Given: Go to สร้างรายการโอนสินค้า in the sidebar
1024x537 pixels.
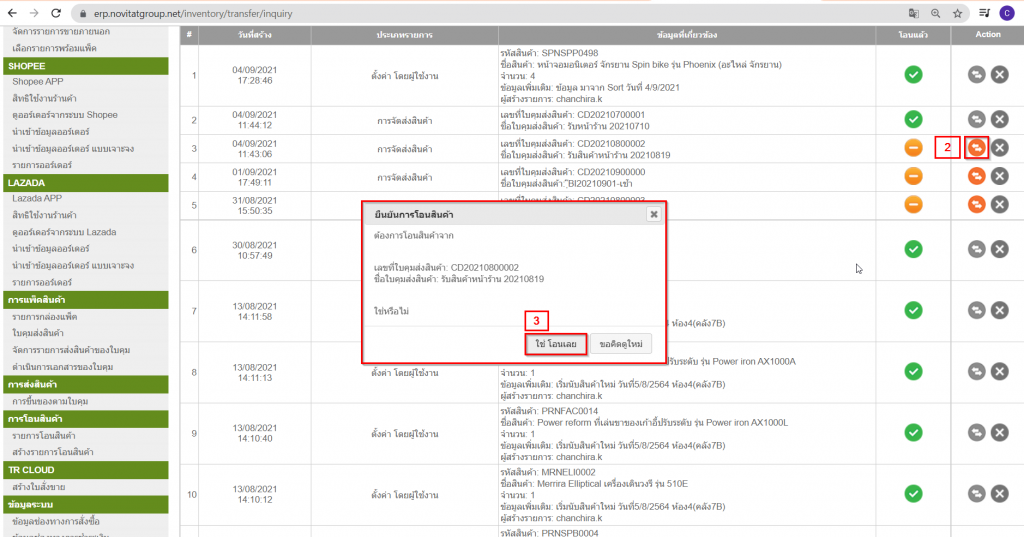Looking at the screenshot, I should click(52, 452).
